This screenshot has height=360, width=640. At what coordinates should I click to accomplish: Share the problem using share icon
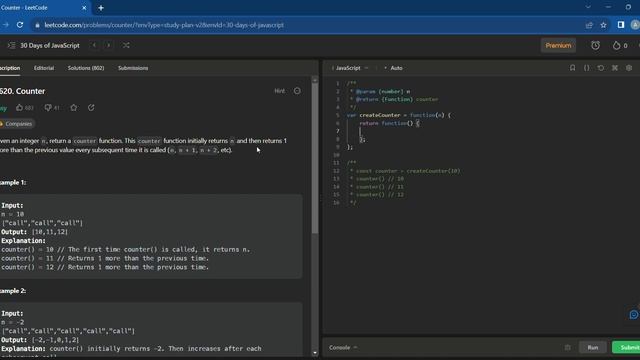pyautogui.click(x=91, y=108)
